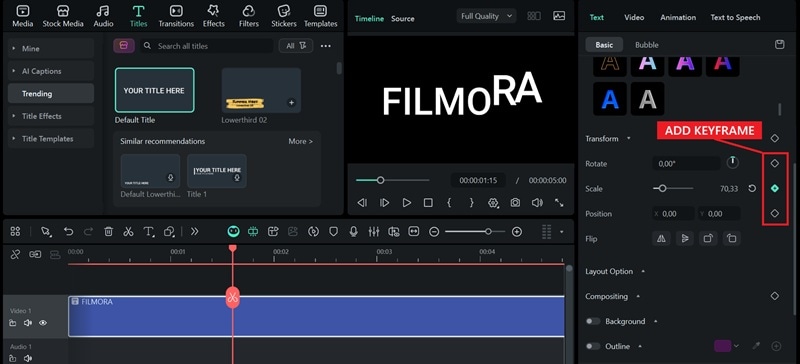Open the Stickers tab
Screen dimensions: 800x364
[x=284, y=16]
